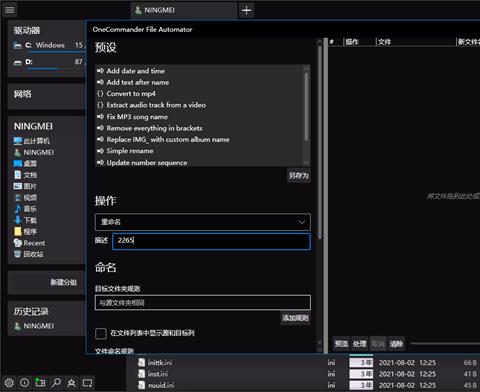The image size is (480, 392).
Task: Select the C: Windows drive
Action: point(49,45)
